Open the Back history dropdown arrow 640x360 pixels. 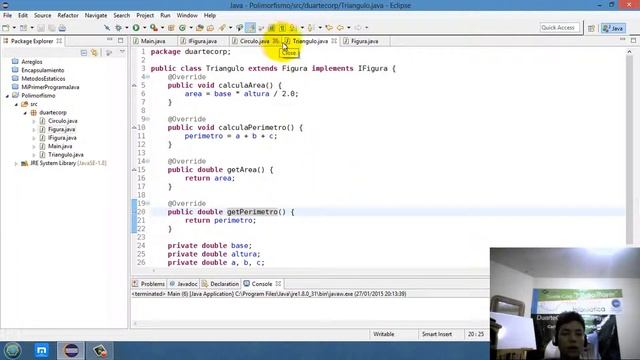[x=349, y=28]
